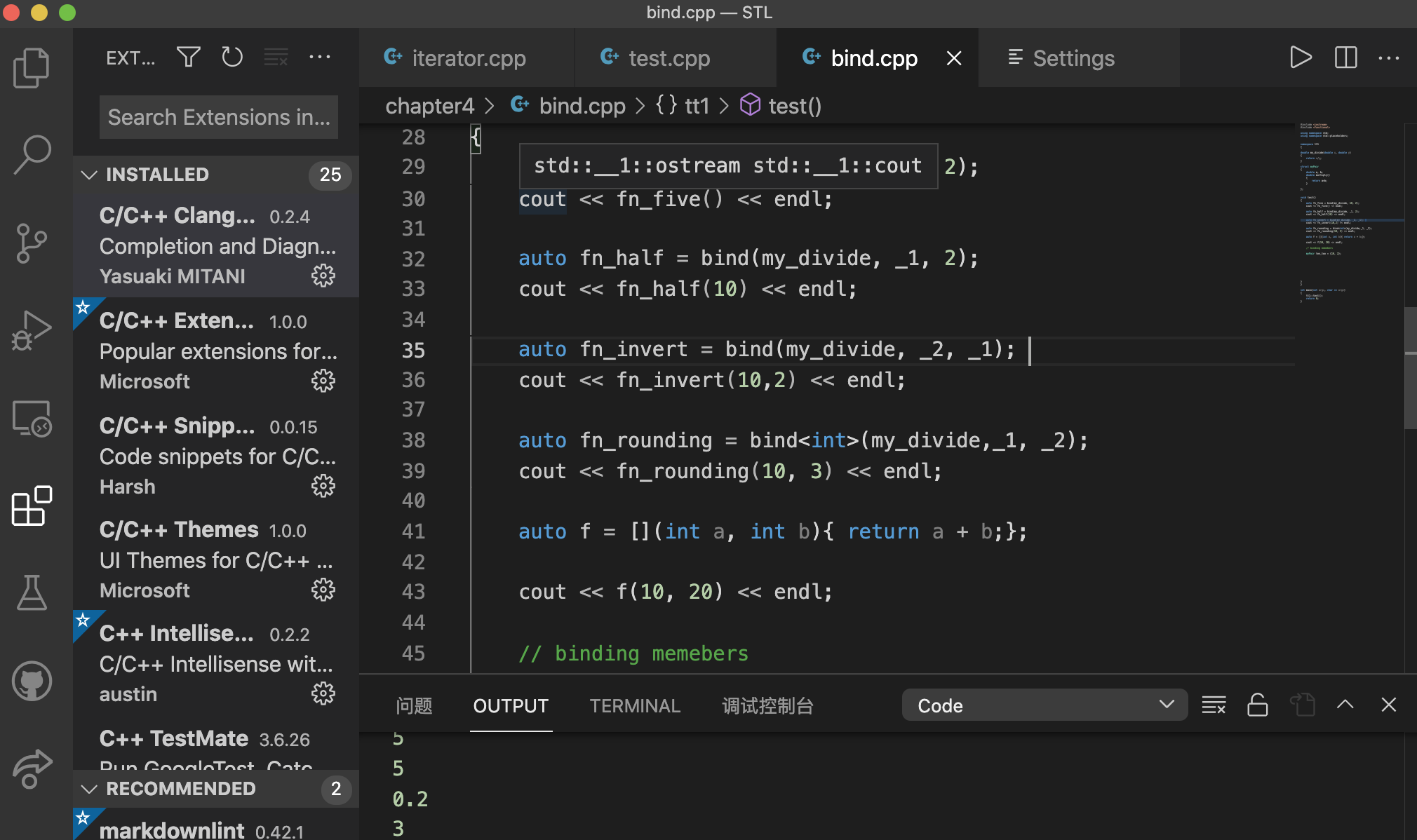Open the Testing flask view
Screen dimensions: 1417x840
32,592
